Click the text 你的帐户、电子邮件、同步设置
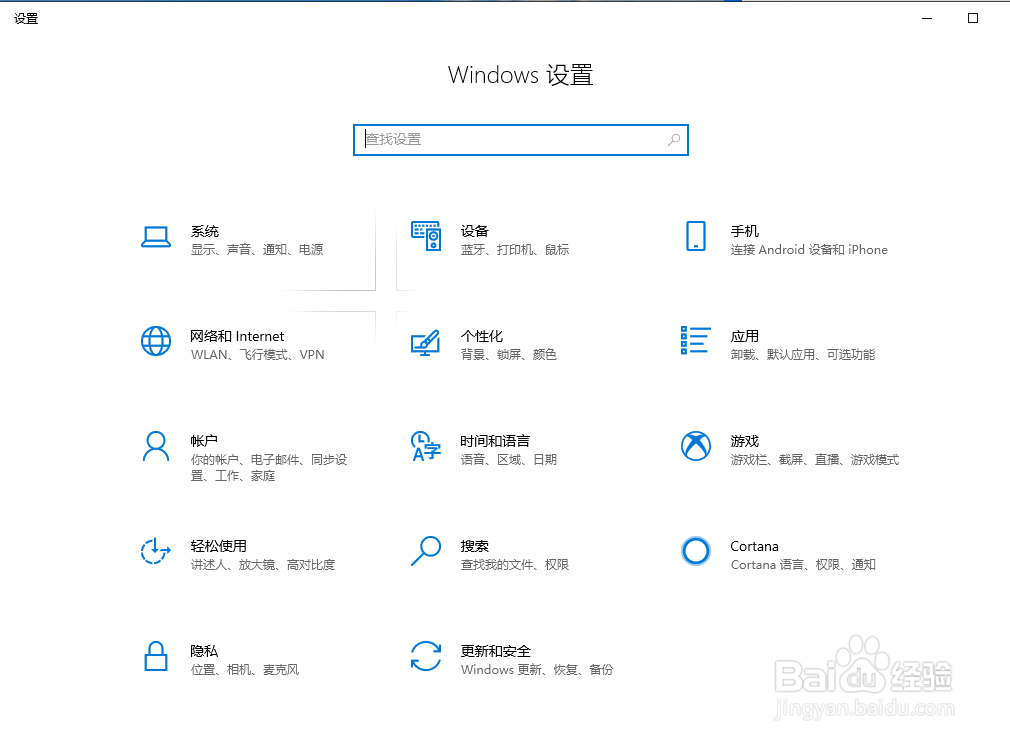This screenshot has height=743, width=1010. (x=269, y=467)
